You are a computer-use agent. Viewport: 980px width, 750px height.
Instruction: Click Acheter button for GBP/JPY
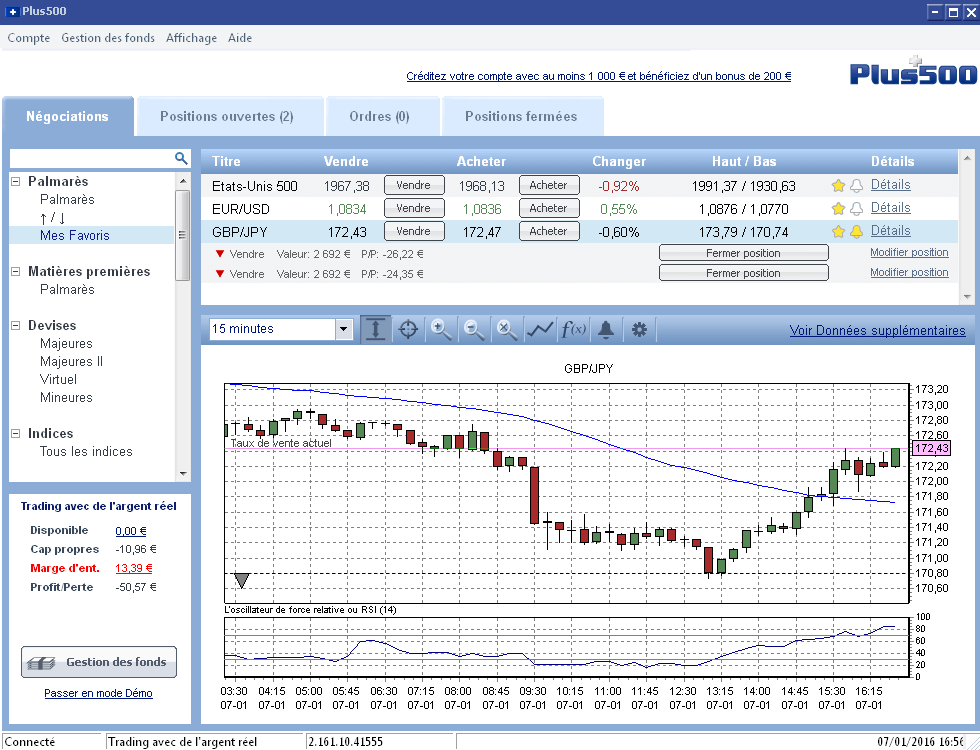[549, 231]
